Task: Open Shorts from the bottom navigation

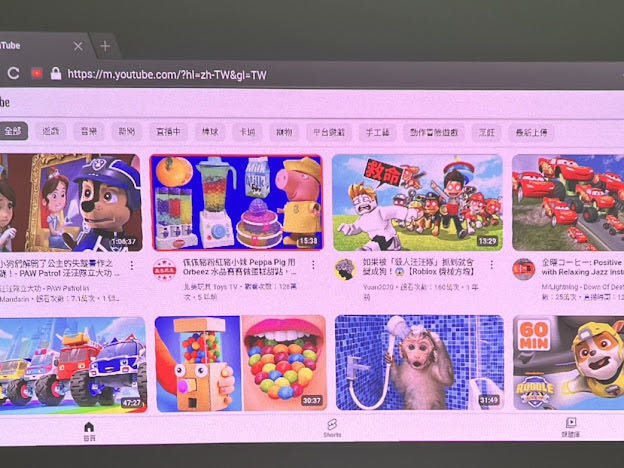Action: (332, 428)
